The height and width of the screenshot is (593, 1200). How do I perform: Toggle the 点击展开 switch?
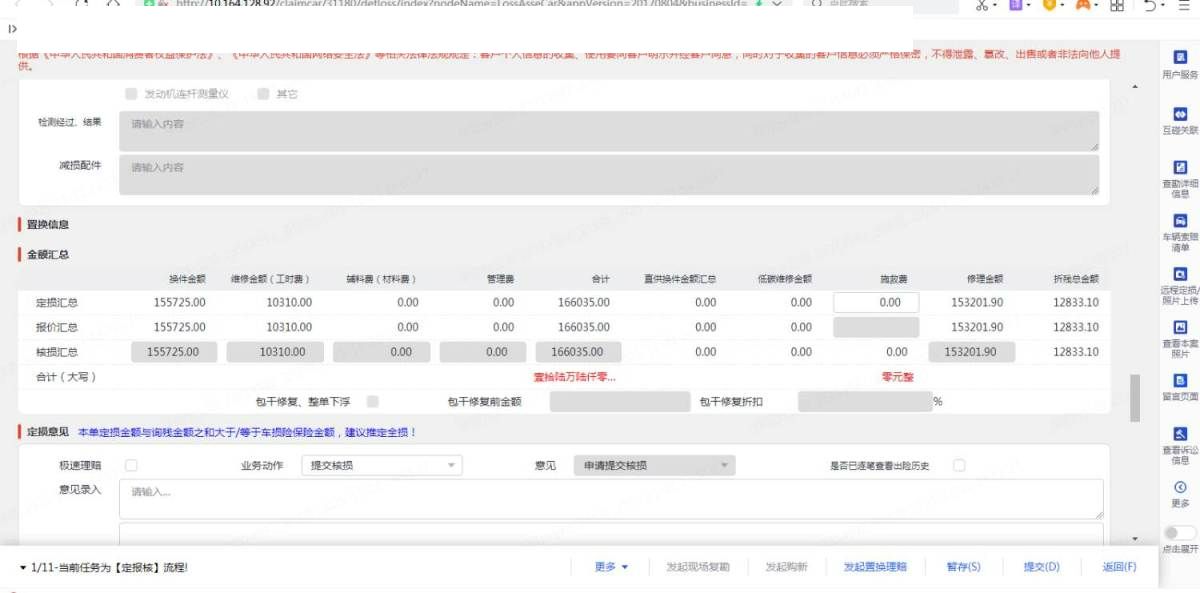pyautogui.click(x=1180, y=533)
